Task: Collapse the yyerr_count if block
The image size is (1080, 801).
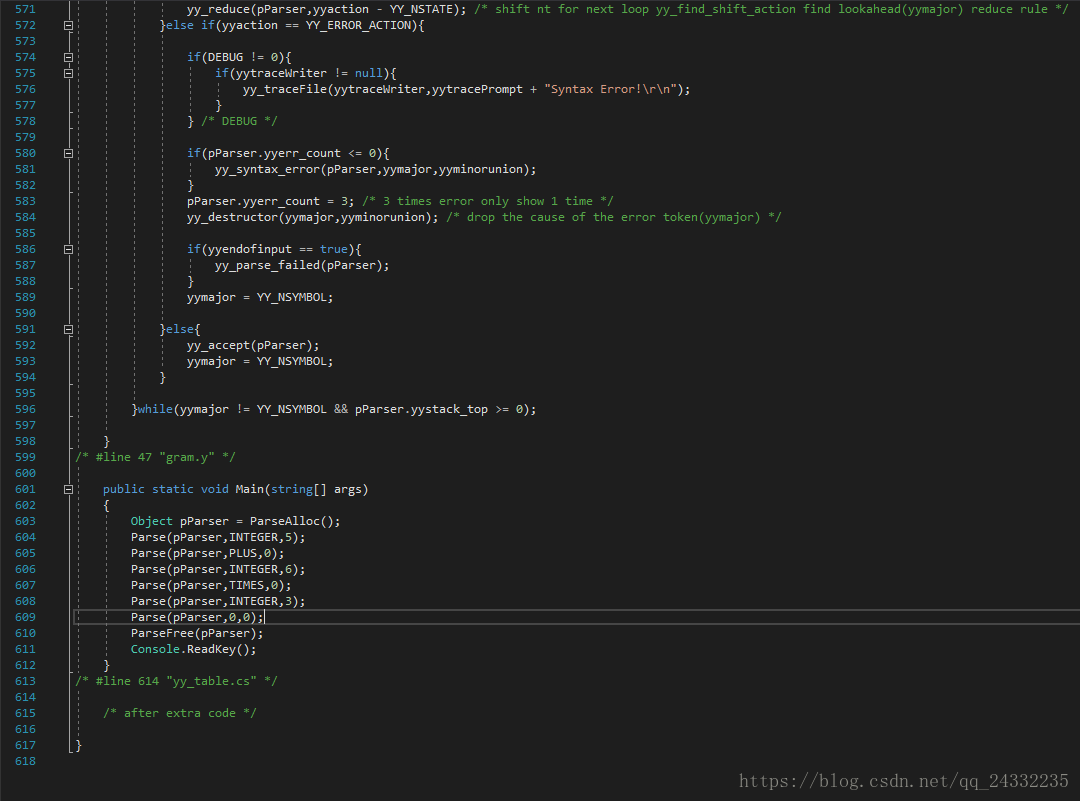Action: 68,154
